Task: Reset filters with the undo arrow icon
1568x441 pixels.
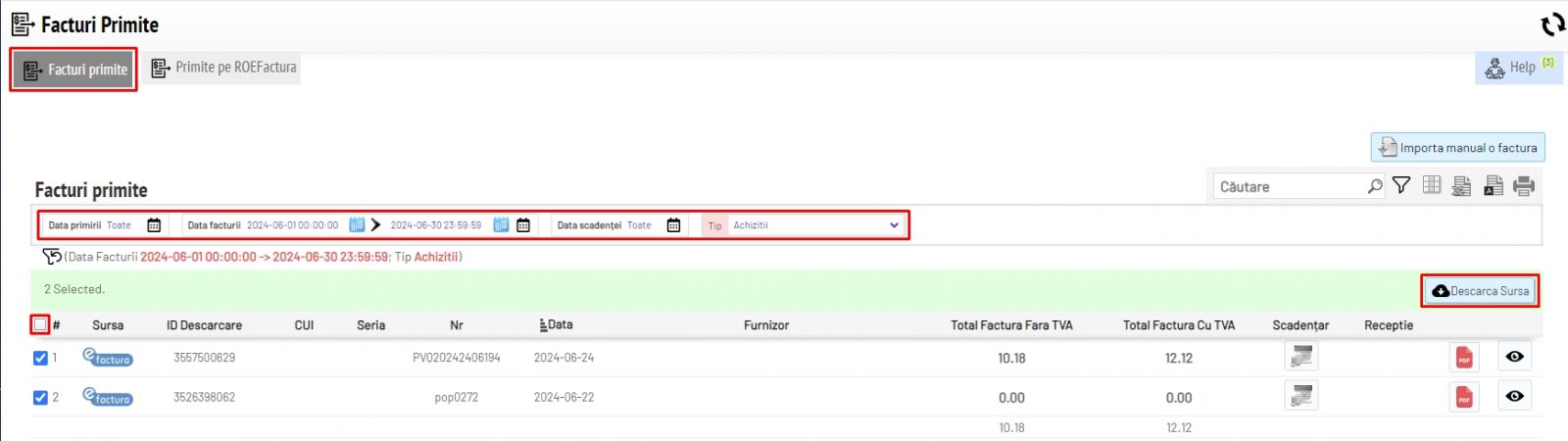Action: 52,257
